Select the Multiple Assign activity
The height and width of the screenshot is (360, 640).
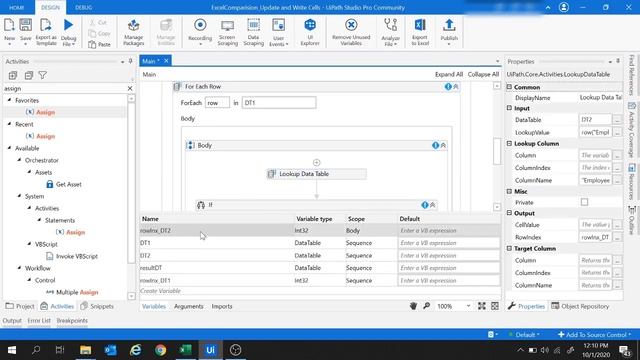(x=72, y=292)
